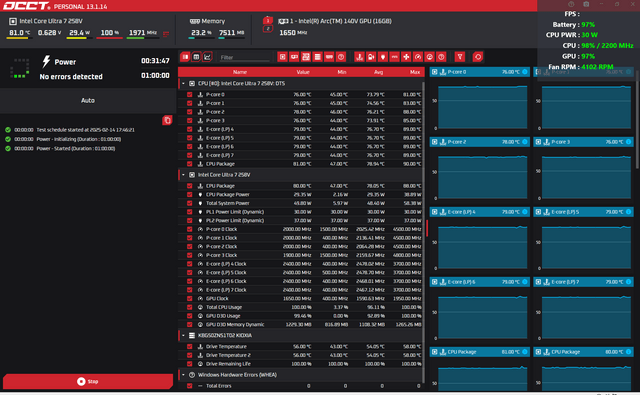640x395 pixels.
Task: Uncheck the Drive Remaining Life checkbox
Action: click(x=189, y=364)
